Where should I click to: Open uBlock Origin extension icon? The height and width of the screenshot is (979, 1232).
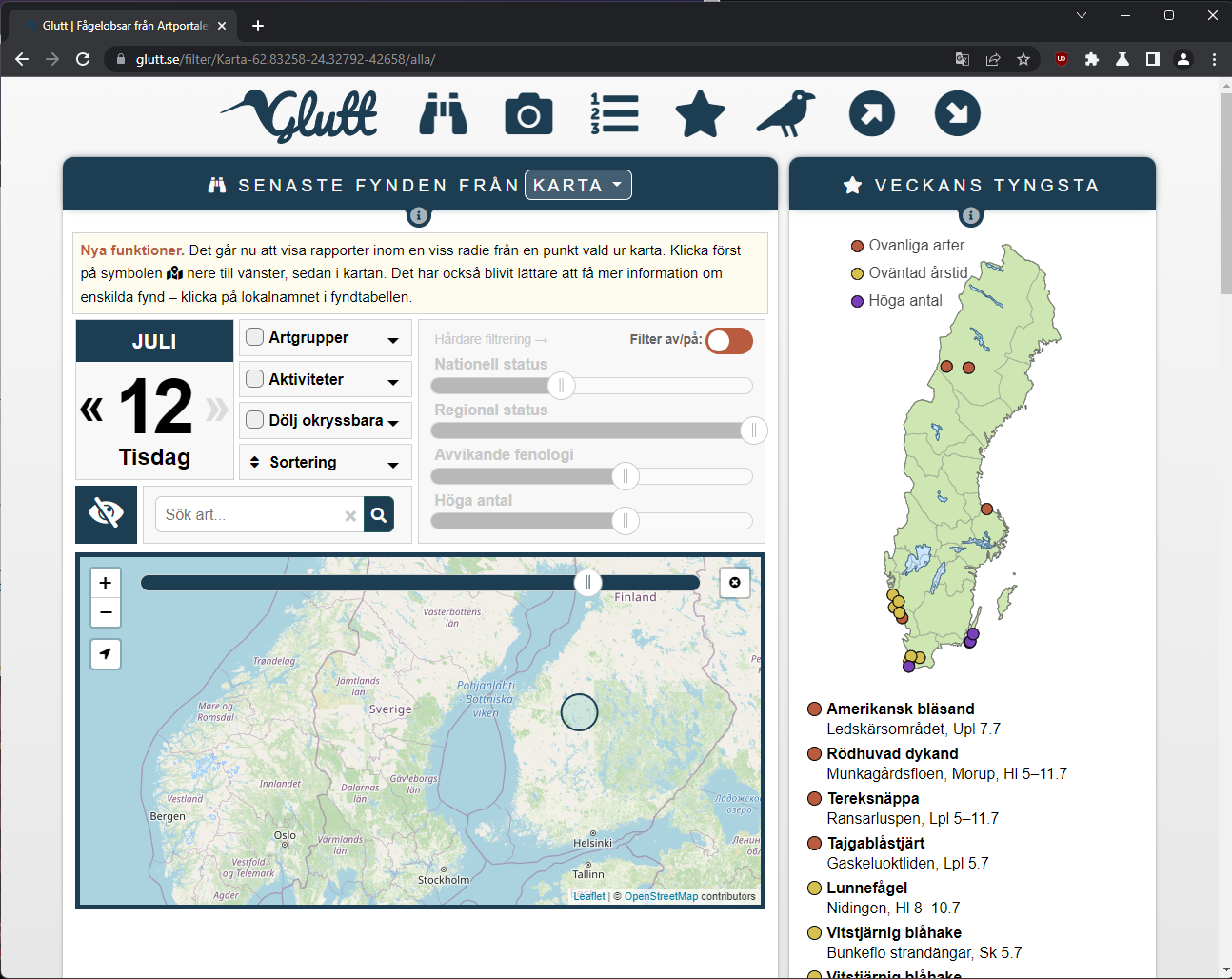click(1062, 59)
